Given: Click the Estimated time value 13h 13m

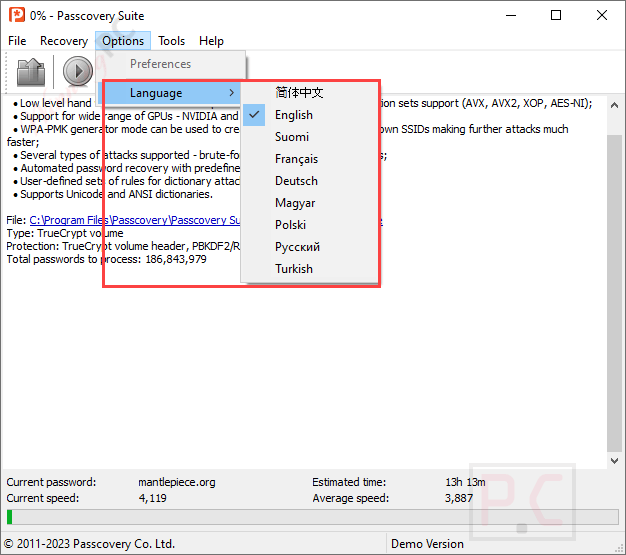Looking at the screenshot, I should 466,482.
